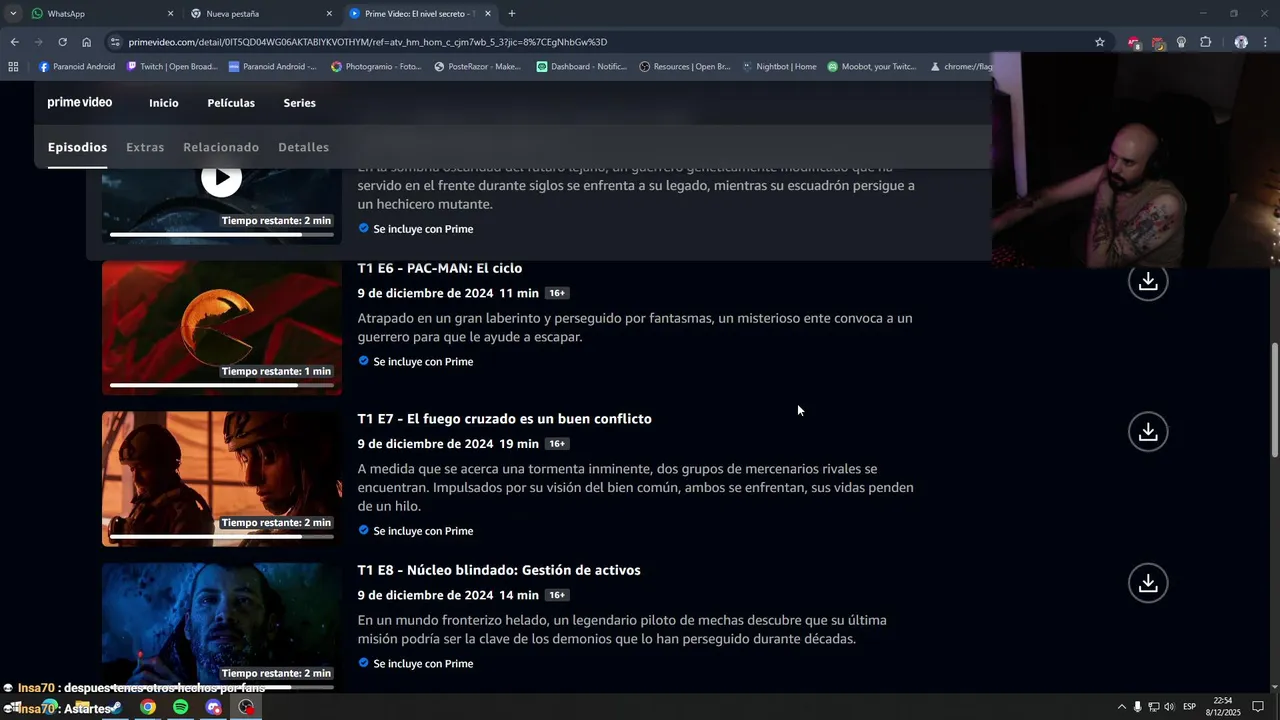Image resolution: width=1280 pixels, height=720 pixels.
Task: Open Nightbot | Home bookmark
Action: 779,67
